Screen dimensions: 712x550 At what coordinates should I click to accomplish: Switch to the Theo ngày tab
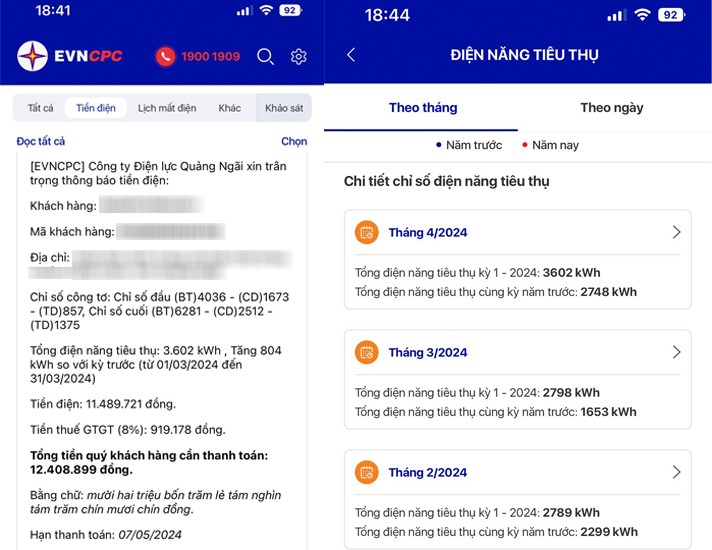click(x=611, y=108)
